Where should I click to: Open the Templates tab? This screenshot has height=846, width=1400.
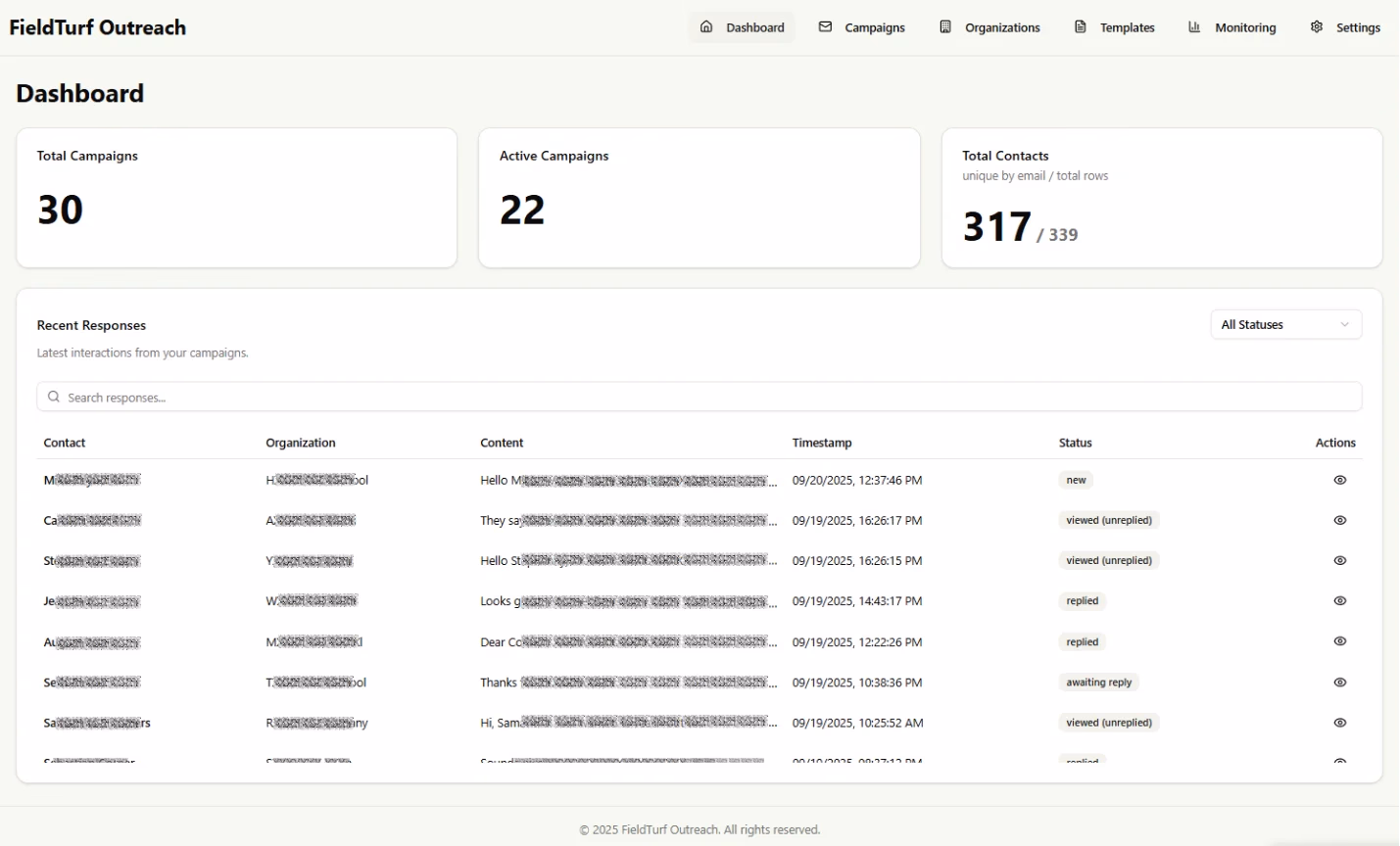coord(1115,27)
